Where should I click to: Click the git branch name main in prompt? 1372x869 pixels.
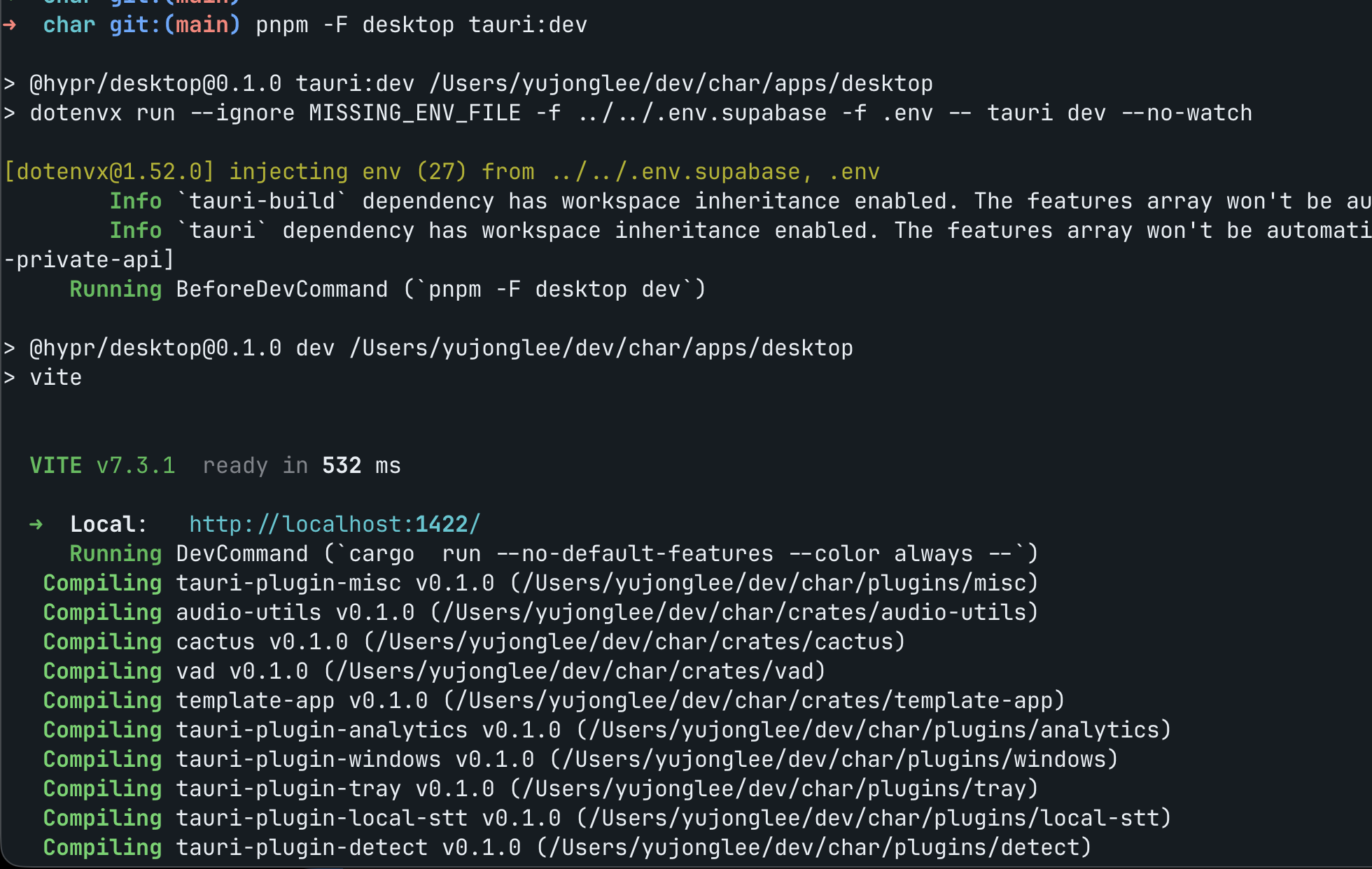[202, 25]
